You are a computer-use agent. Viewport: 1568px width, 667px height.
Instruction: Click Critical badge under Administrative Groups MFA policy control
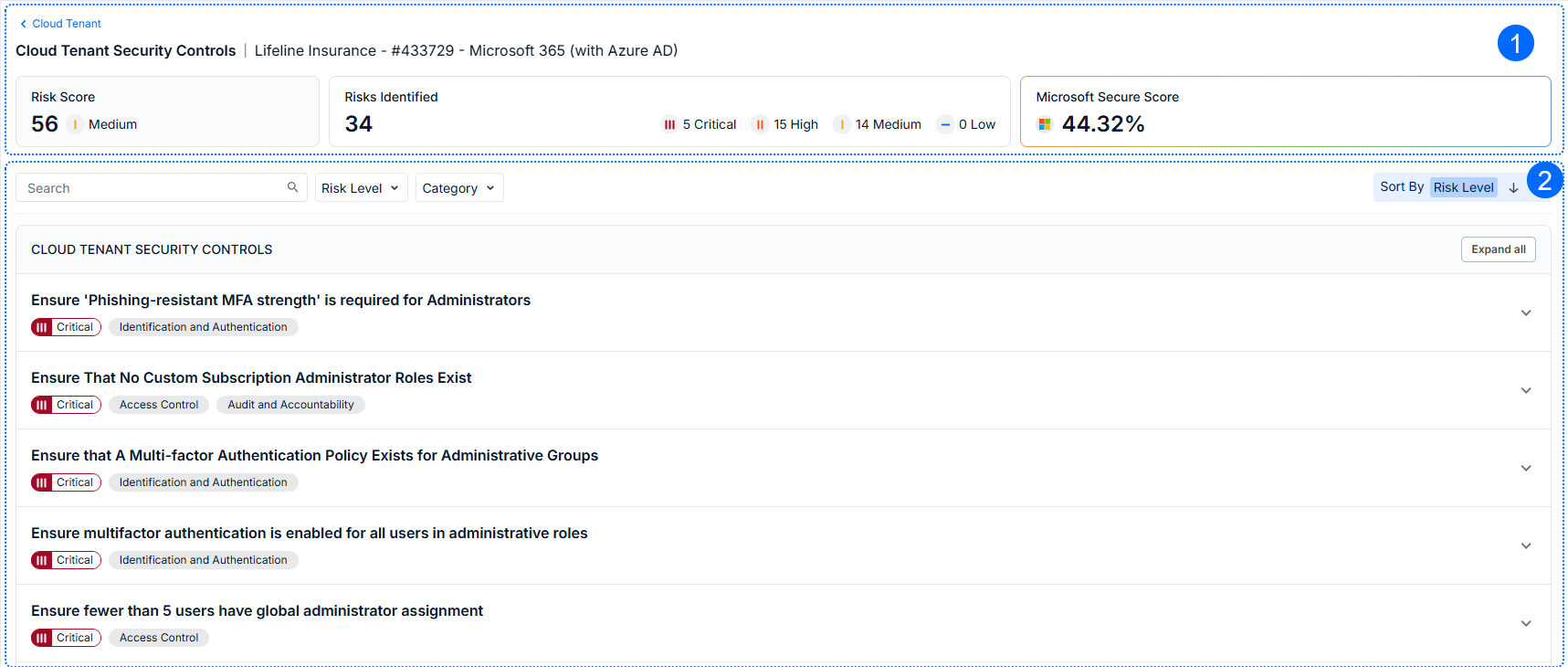click(x=66, y=482)
